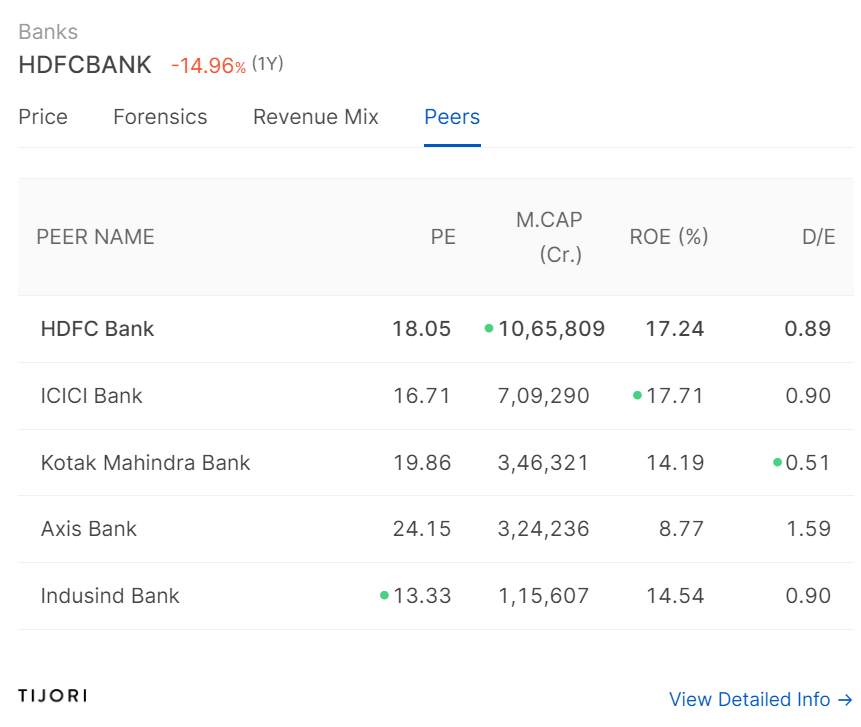Open the Peers tab
Image resolution: width=861 pixels, height=727 pixels.
point(452,117)
